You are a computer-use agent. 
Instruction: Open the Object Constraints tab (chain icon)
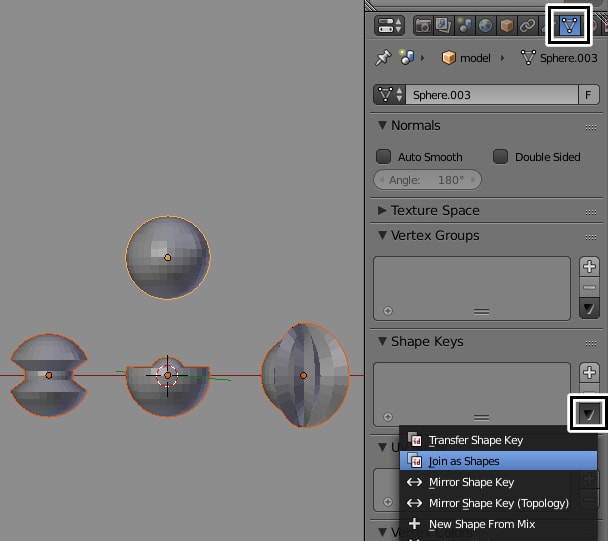[x=527, y=26]
